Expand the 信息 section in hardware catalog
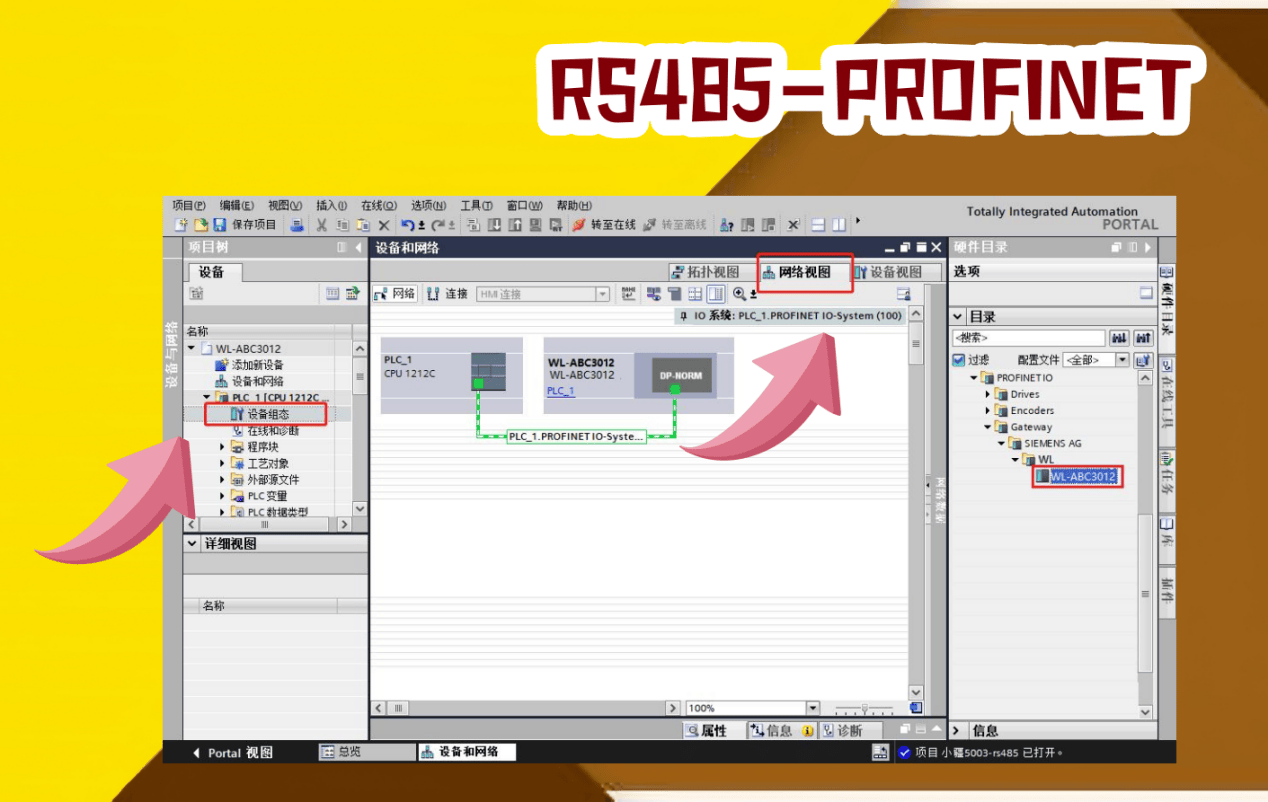1268x802 pixels. click(x=957, y=731)
